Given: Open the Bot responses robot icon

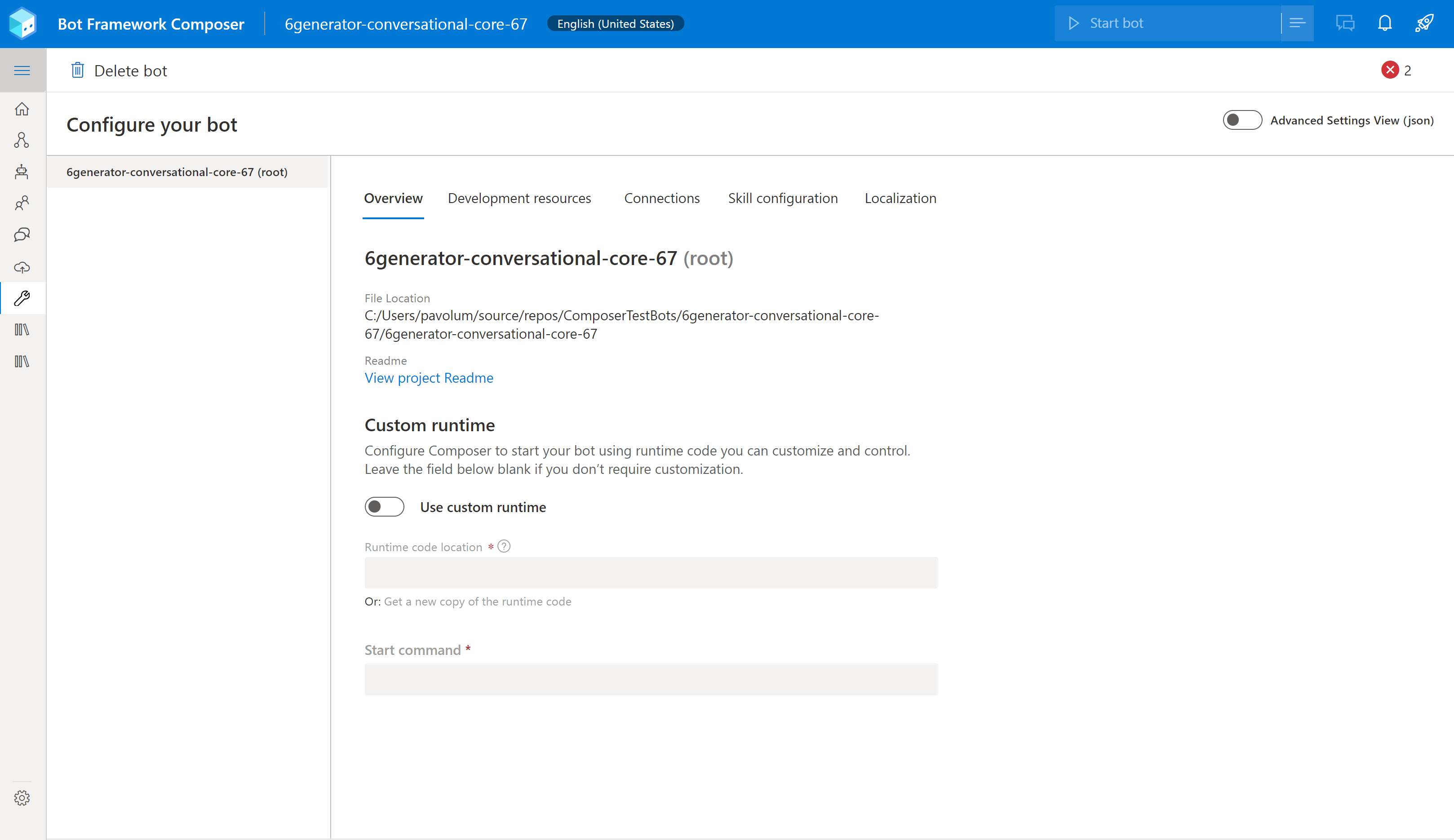Looking at the screenshot, I should click(x=22, y=172).
